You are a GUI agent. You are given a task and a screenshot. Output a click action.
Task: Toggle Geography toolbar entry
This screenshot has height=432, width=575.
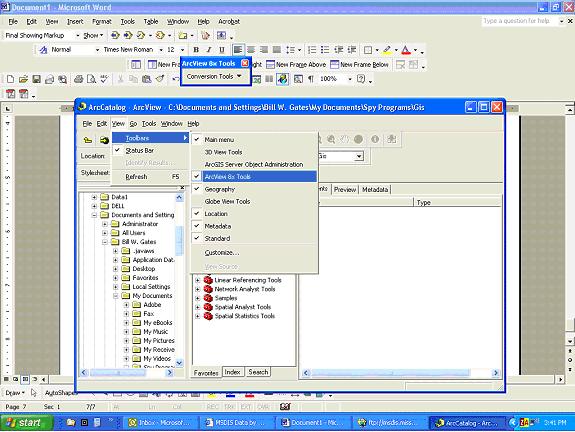point(254,189)
